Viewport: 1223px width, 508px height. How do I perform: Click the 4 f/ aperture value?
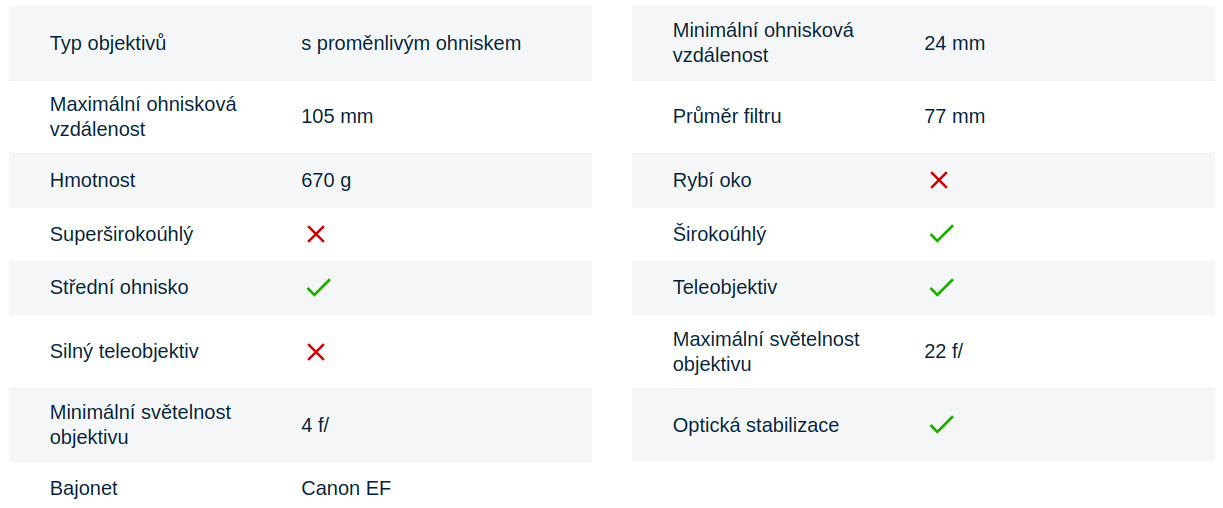[315, 425]
